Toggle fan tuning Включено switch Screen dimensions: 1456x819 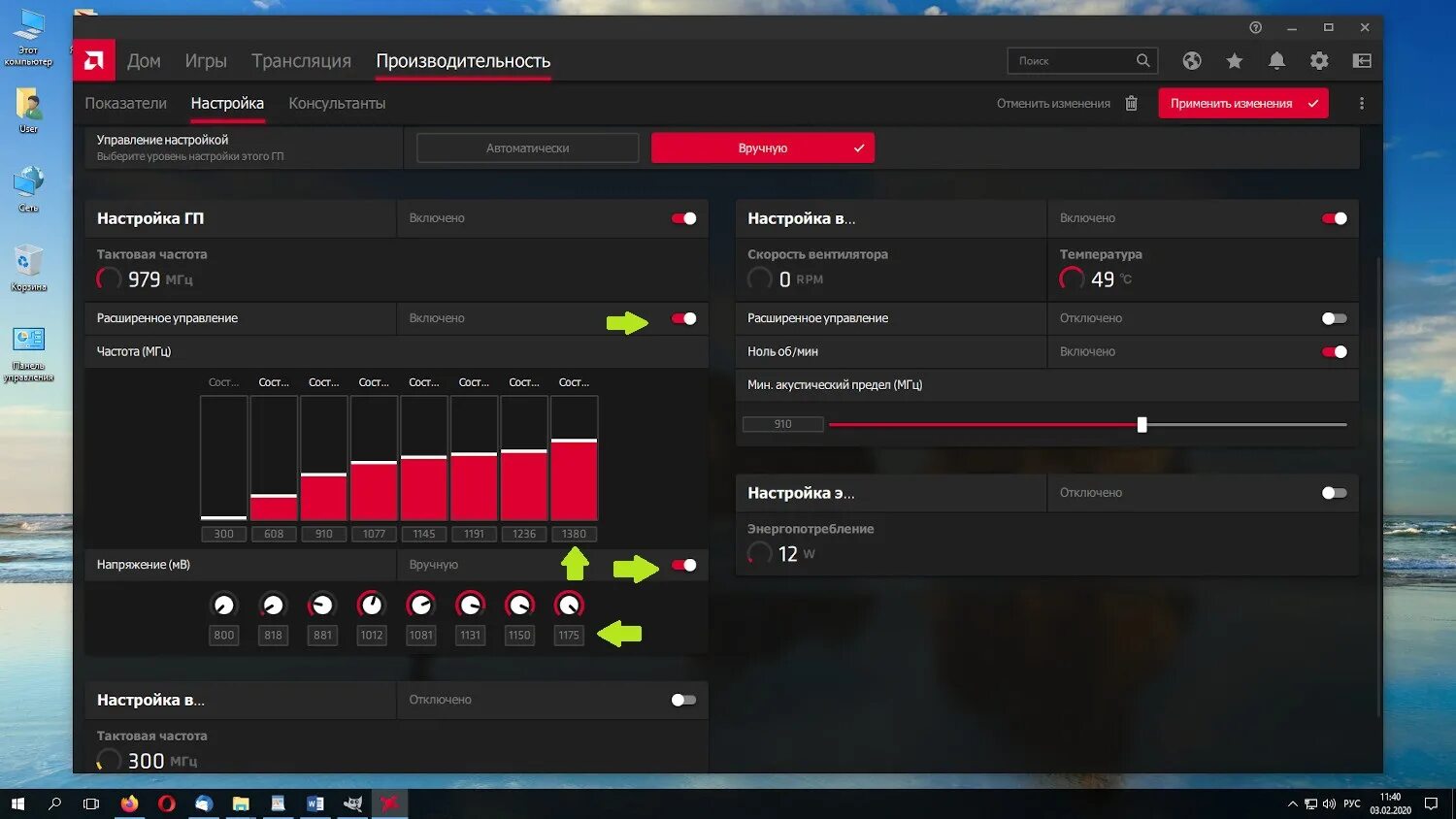tap(1334, 218)
